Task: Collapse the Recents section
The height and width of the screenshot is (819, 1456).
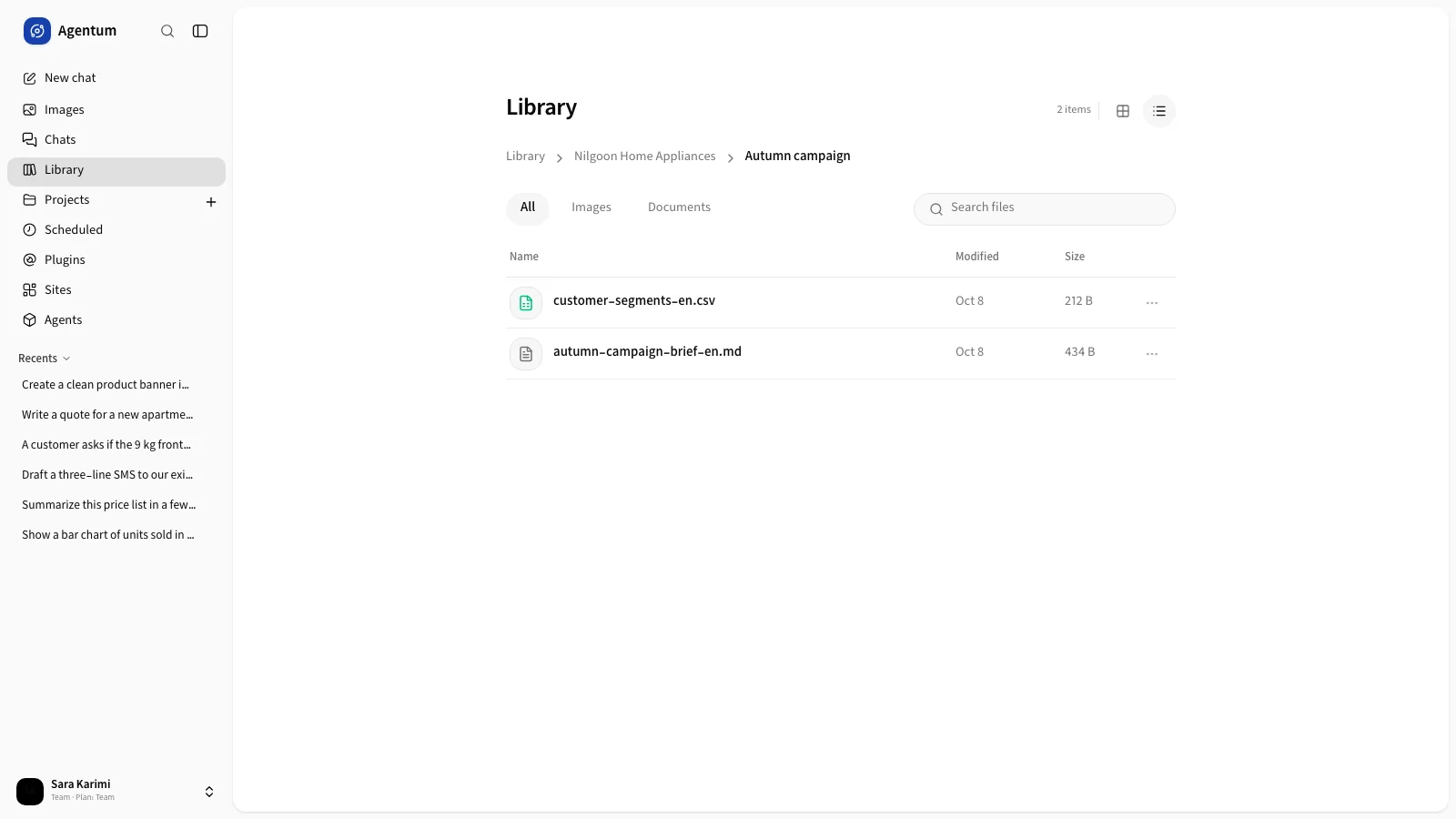Action: click(45, 359)
